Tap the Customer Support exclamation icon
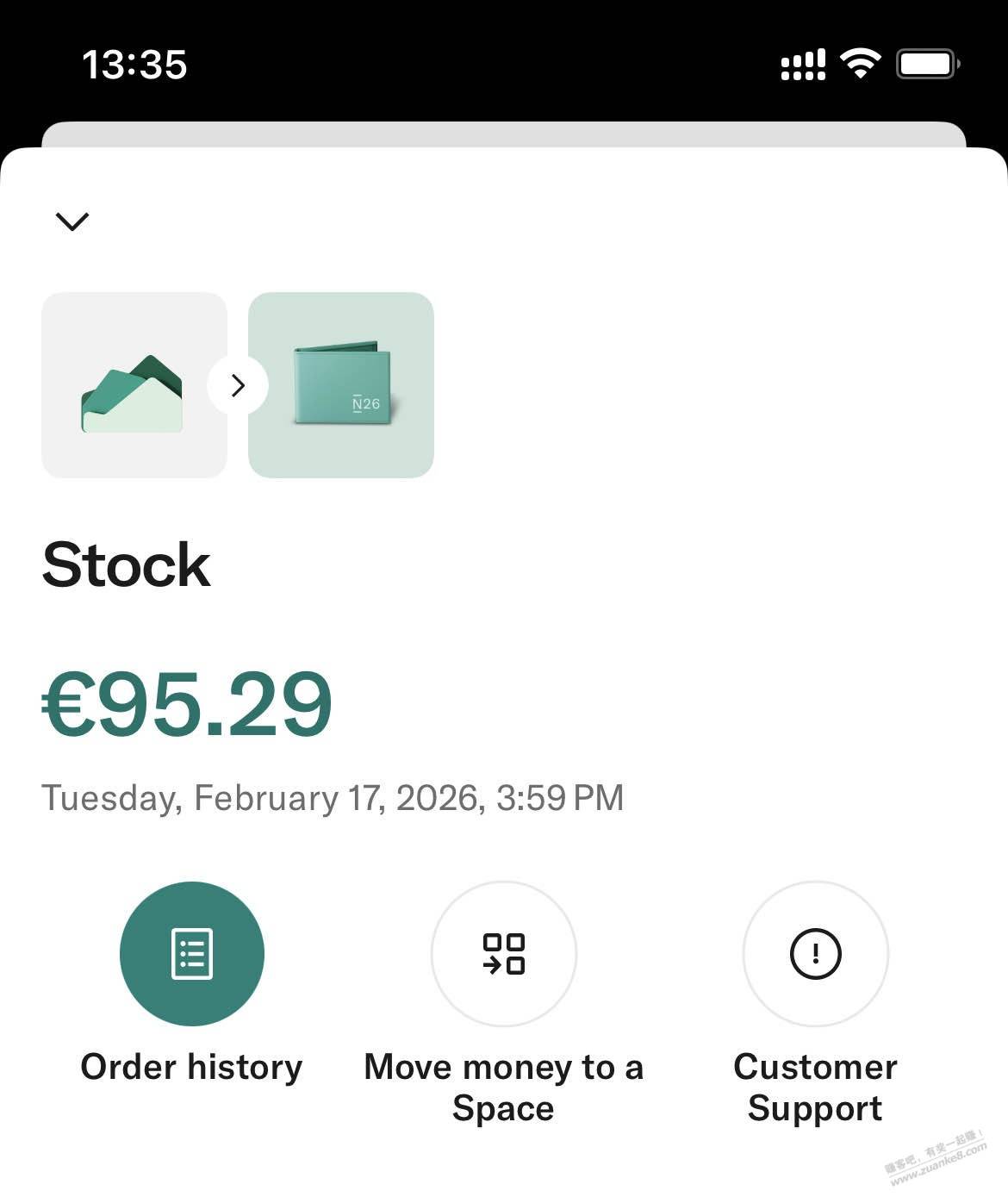This screenshot has width=1008, height=1203. (815, 954)
